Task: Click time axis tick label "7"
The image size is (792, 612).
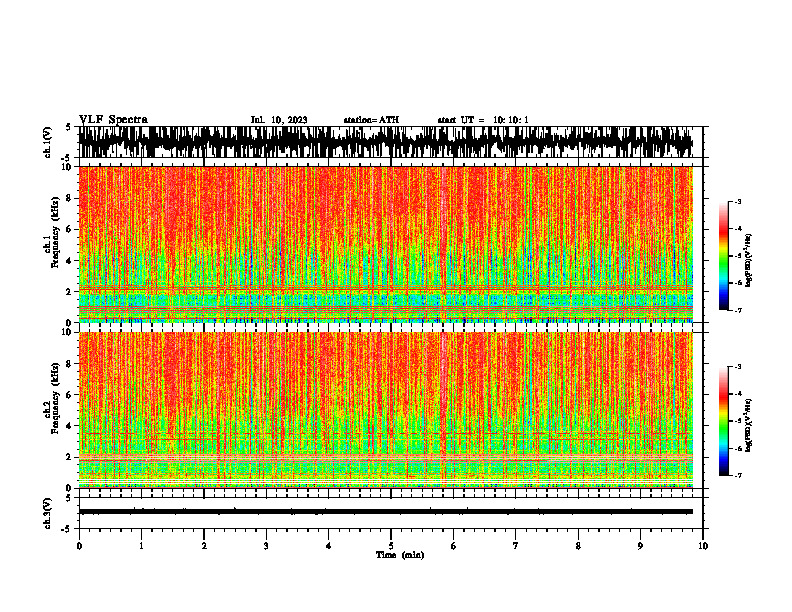Action: click(x=516, y=546)
